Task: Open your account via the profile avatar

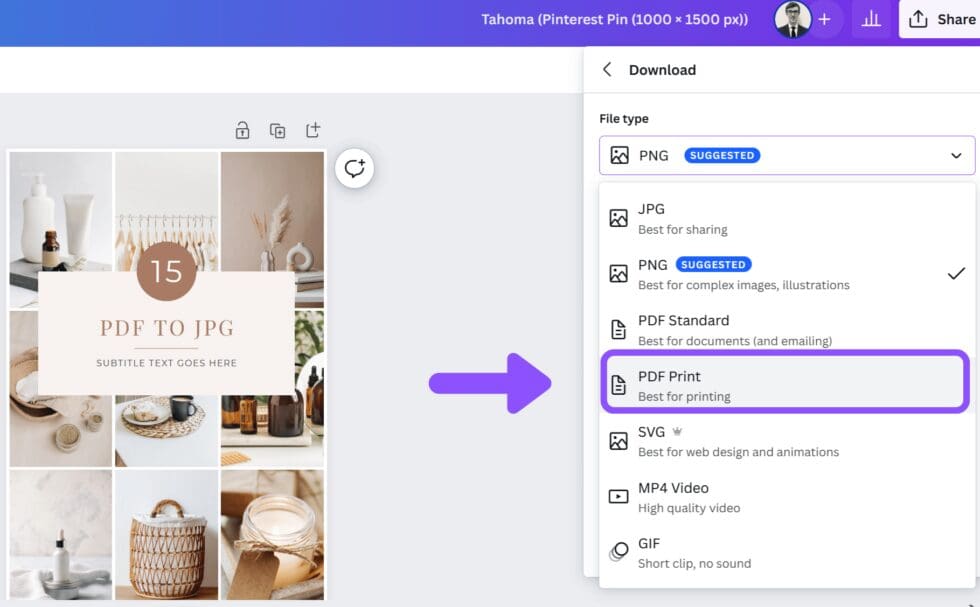Action: [x=792, y=19]
